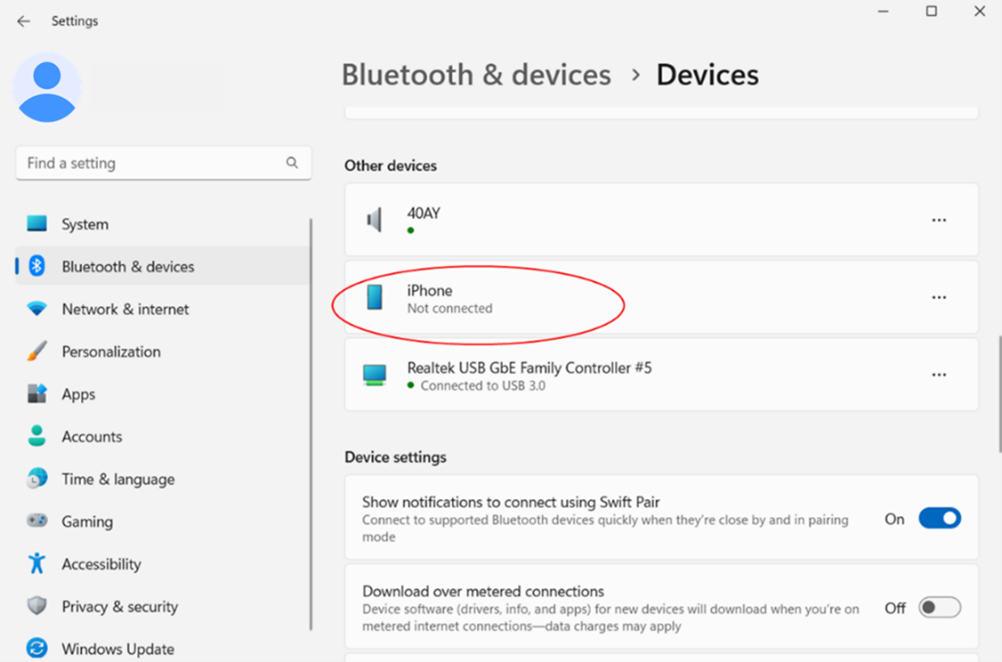Click the Find a setting search box
This screenshot has width=1002, height=662.
pyautogui.click(x=150, y=163)
